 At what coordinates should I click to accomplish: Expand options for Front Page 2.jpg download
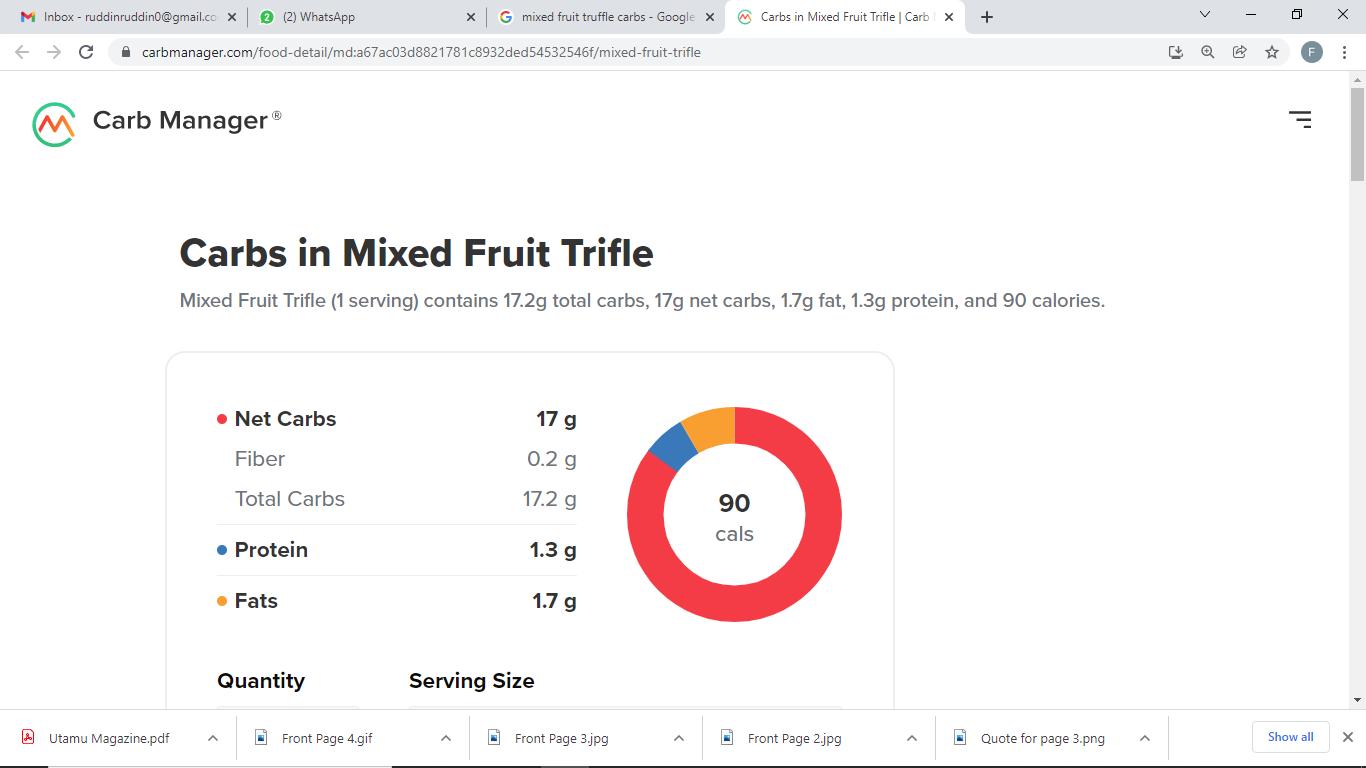[911, 738]
